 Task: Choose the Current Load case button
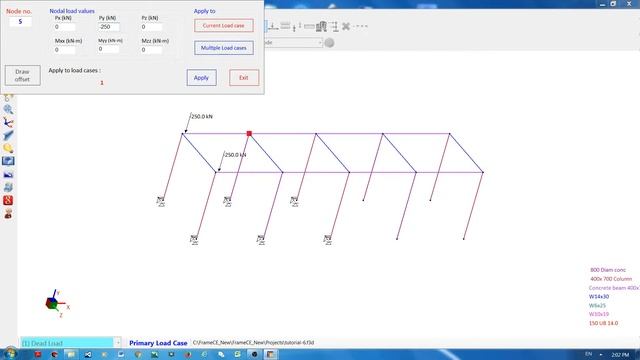click(x=224, y=25)
